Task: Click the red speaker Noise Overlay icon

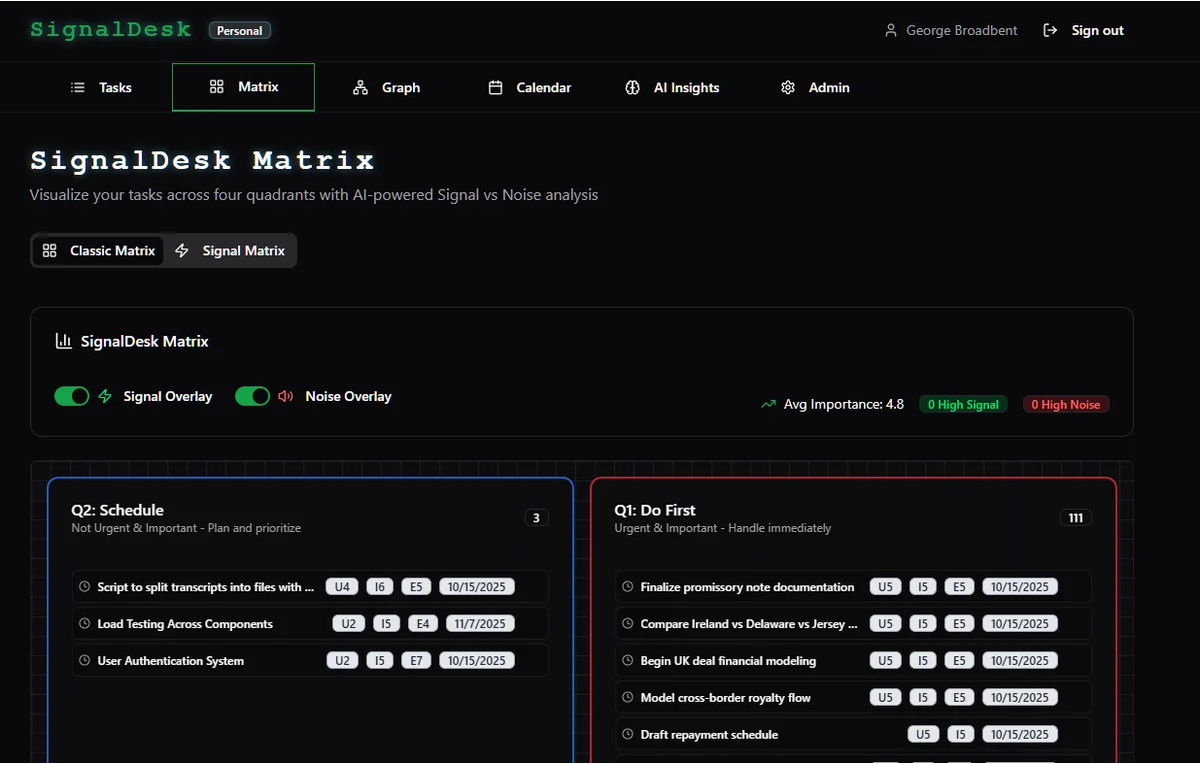Action: 286,397
